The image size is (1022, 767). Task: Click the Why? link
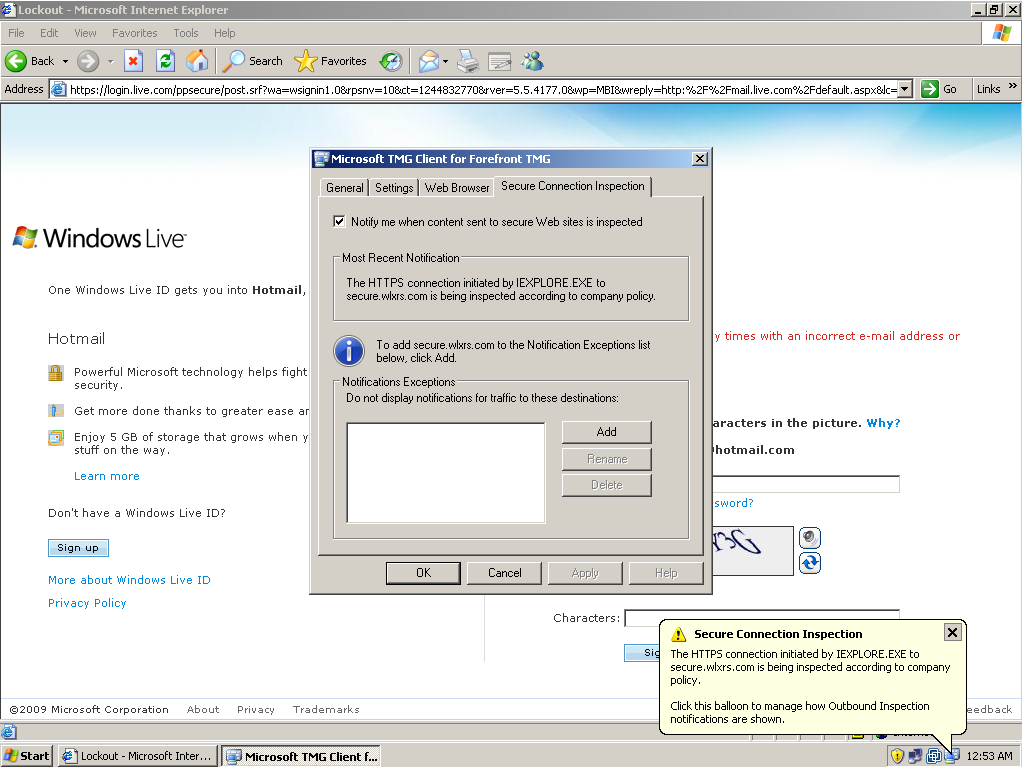click(883, 423)
